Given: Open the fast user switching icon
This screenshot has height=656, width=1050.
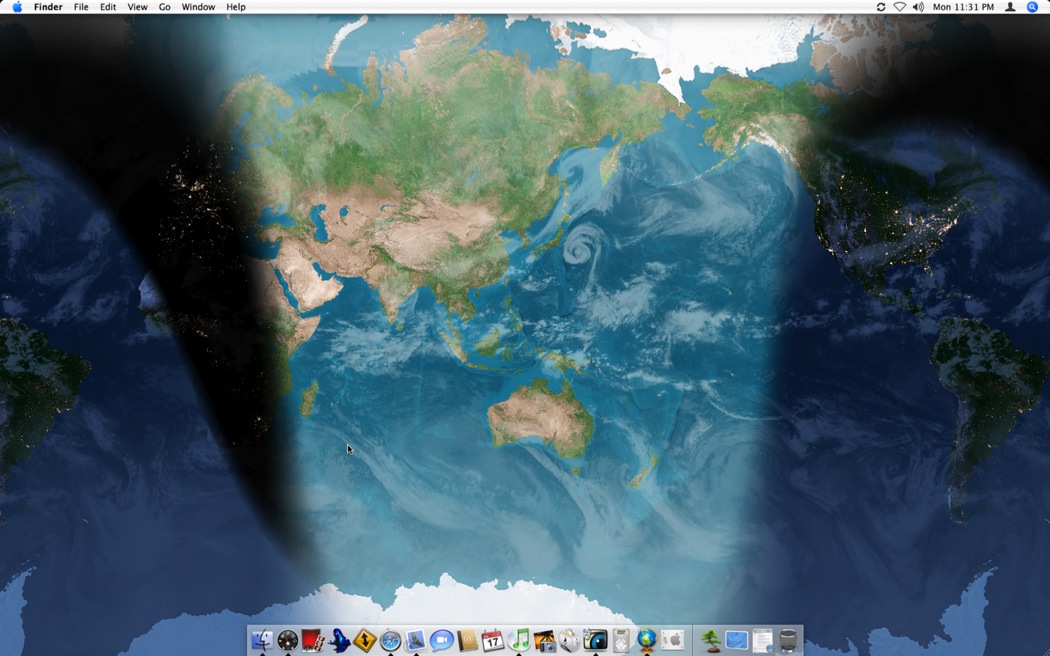Looking at the screenshot, I should point(1010,7).
